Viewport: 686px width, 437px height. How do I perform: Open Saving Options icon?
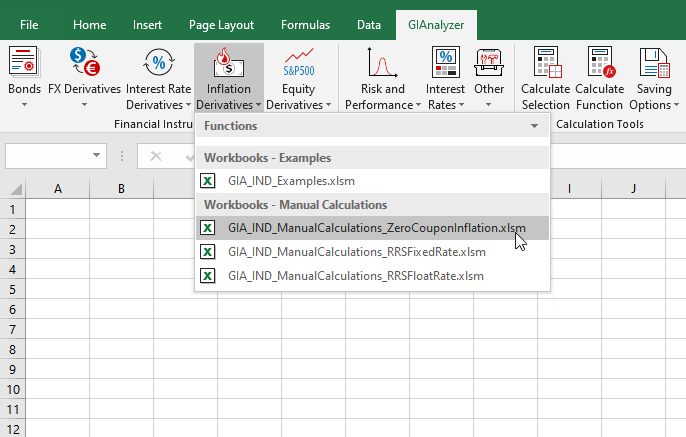(654, 63)
